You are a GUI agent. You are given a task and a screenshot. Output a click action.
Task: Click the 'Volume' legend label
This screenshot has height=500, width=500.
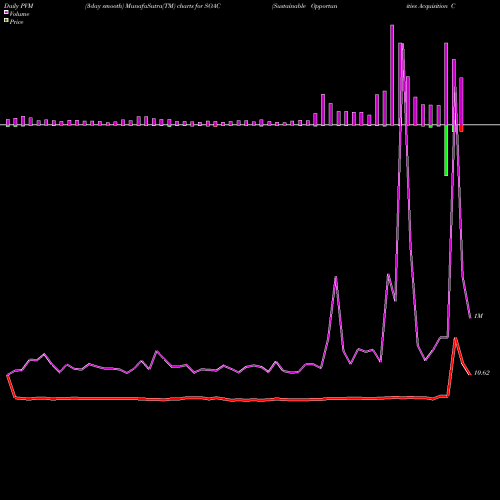click(x=19, y=14)
